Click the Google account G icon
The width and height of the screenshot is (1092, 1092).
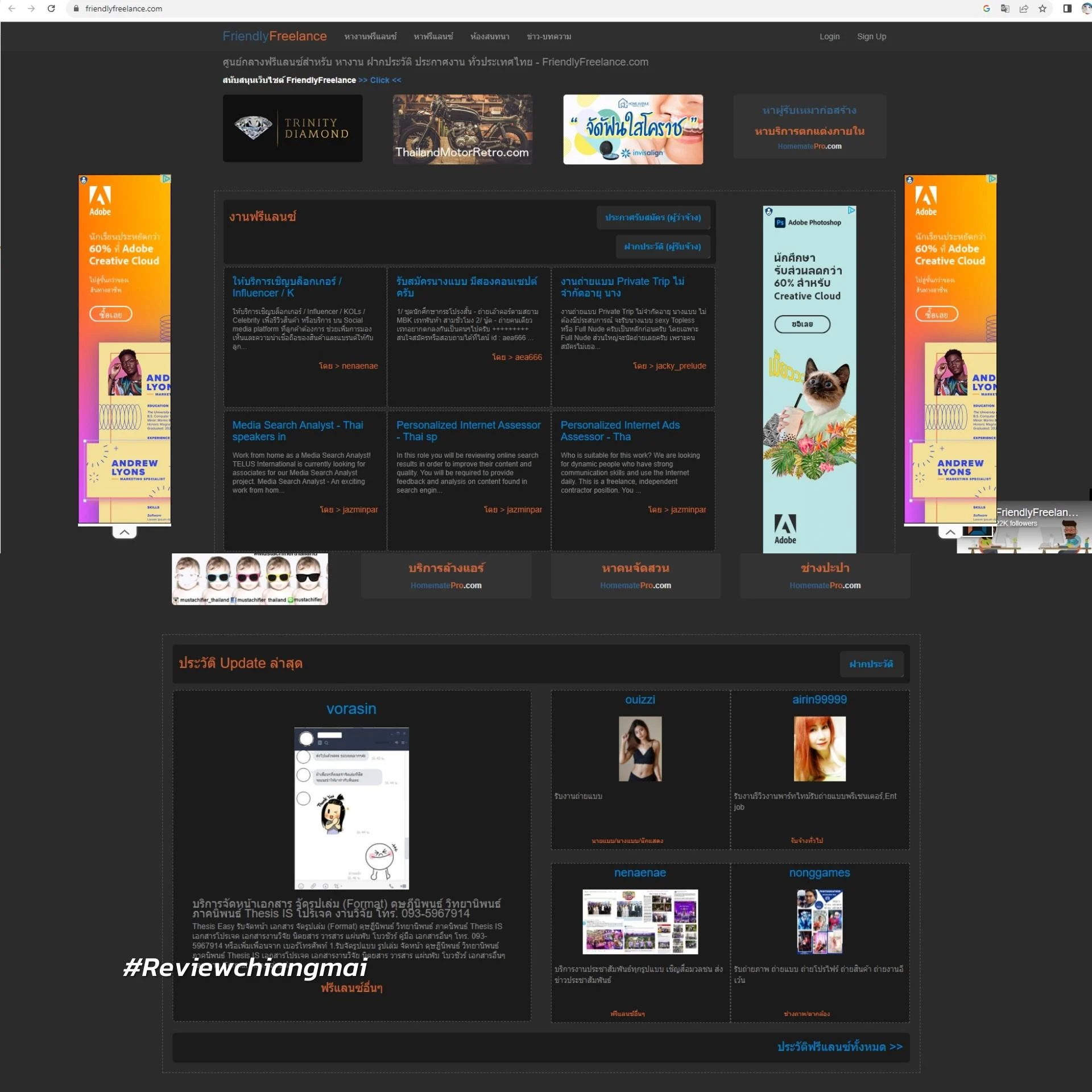click(x=986, y=9)
